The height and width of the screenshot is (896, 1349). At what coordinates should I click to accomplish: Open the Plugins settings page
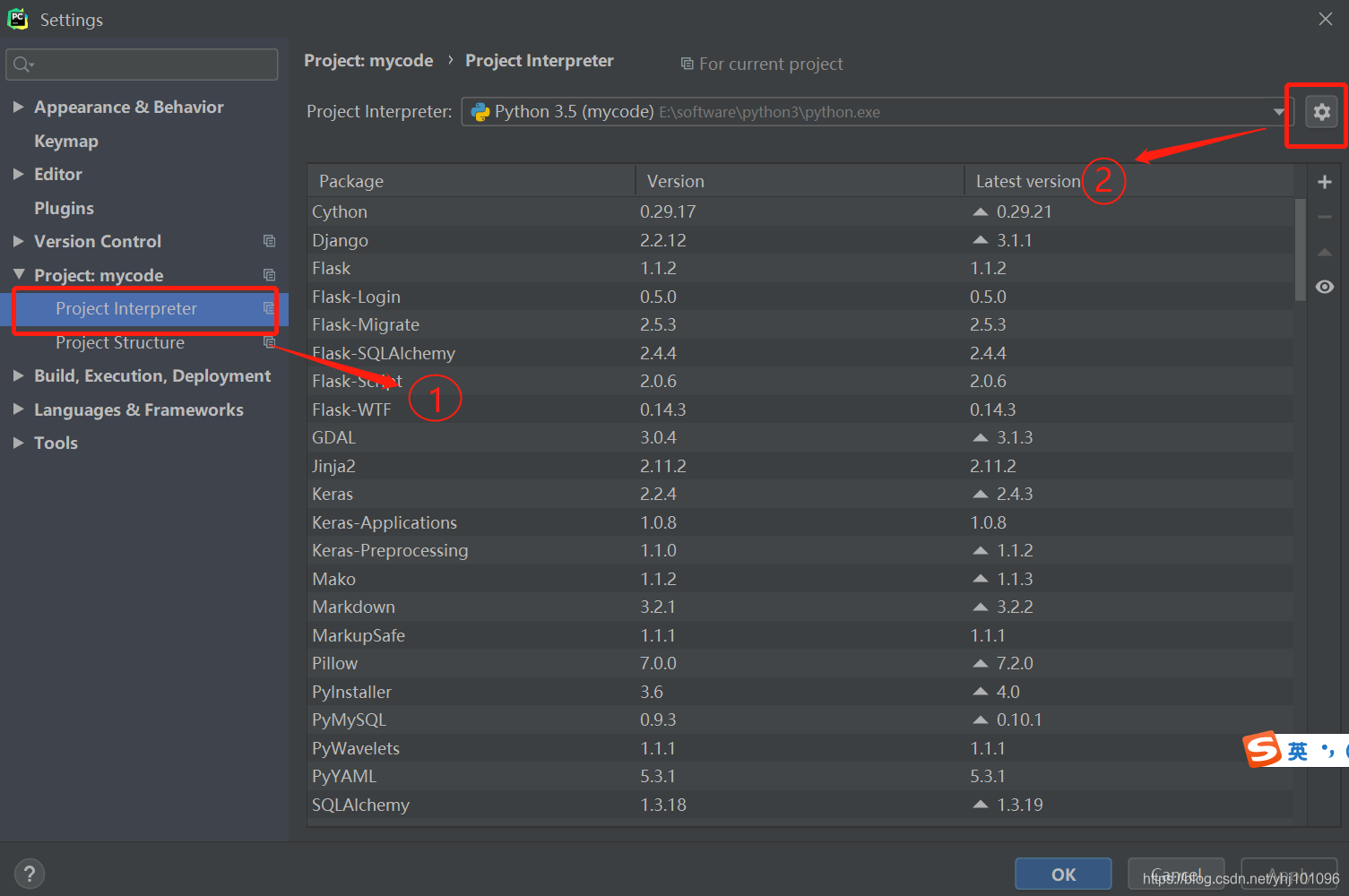click(64, 207)
